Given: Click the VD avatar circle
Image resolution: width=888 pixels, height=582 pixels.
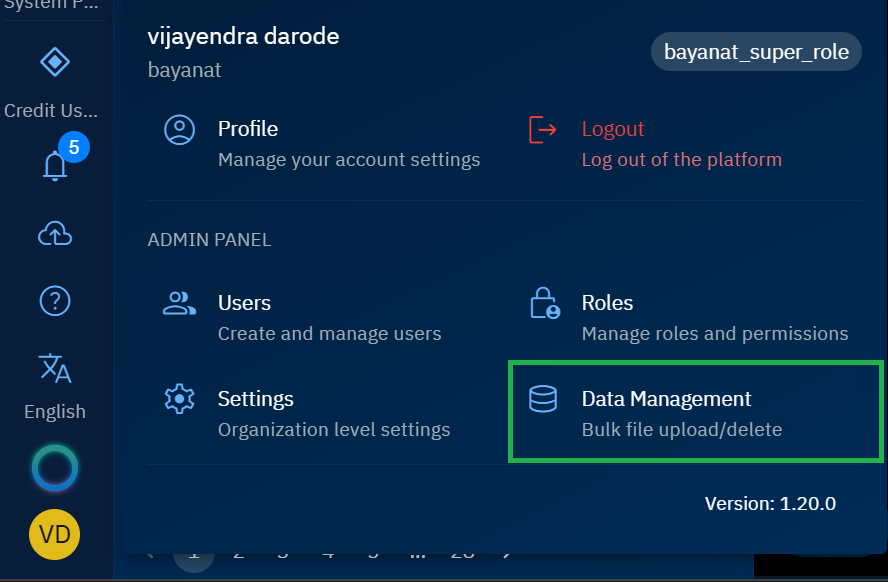Looking at the screenshot, I should [x=54, y=535].
